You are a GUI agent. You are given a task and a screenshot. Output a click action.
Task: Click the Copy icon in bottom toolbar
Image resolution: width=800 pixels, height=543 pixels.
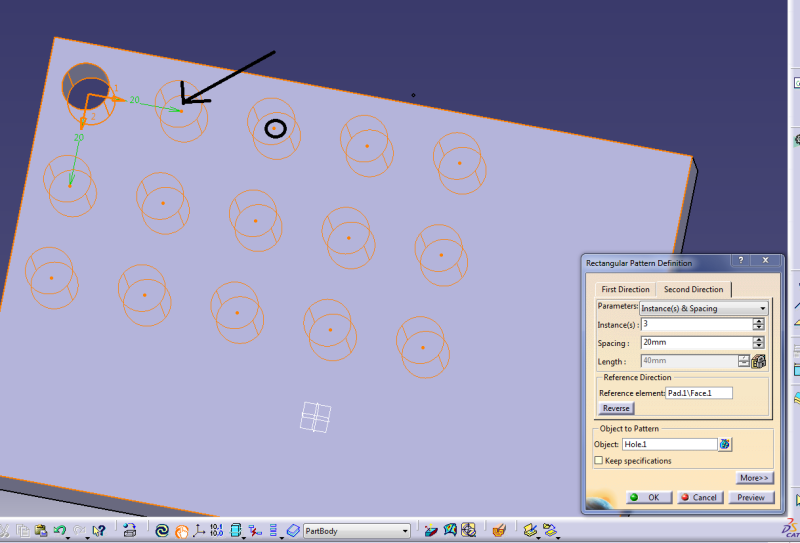(23, 531)
